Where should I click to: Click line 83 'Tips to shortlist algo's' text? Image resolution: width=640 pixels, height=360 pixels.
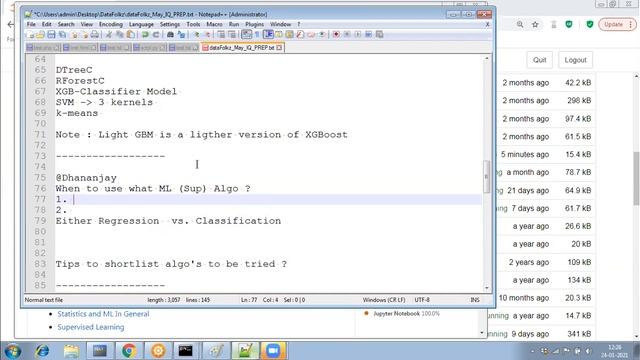[171, 264]
